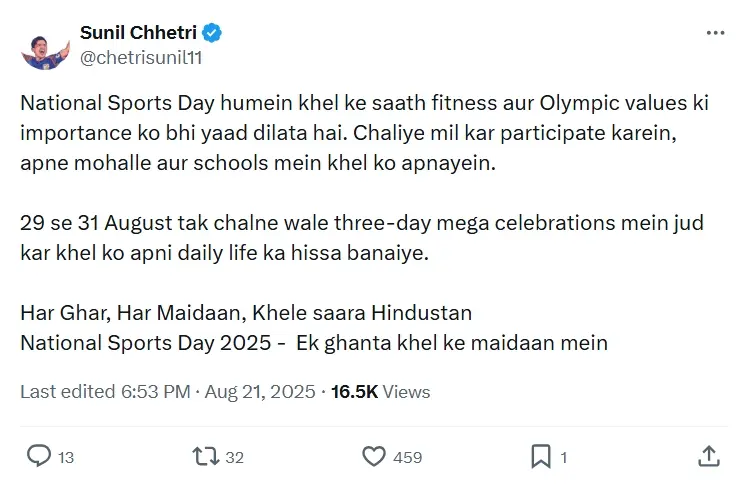This screenshot has width=747, height=490.
Task: Like the post with the heart icon
Action: pos(373,456)
